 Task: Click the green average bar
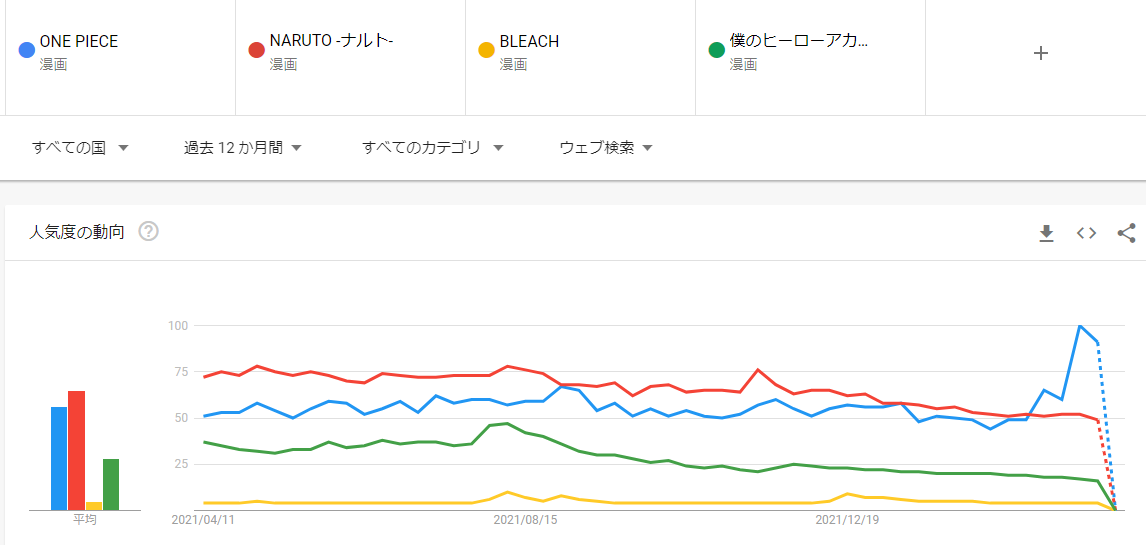coord(111,484)
